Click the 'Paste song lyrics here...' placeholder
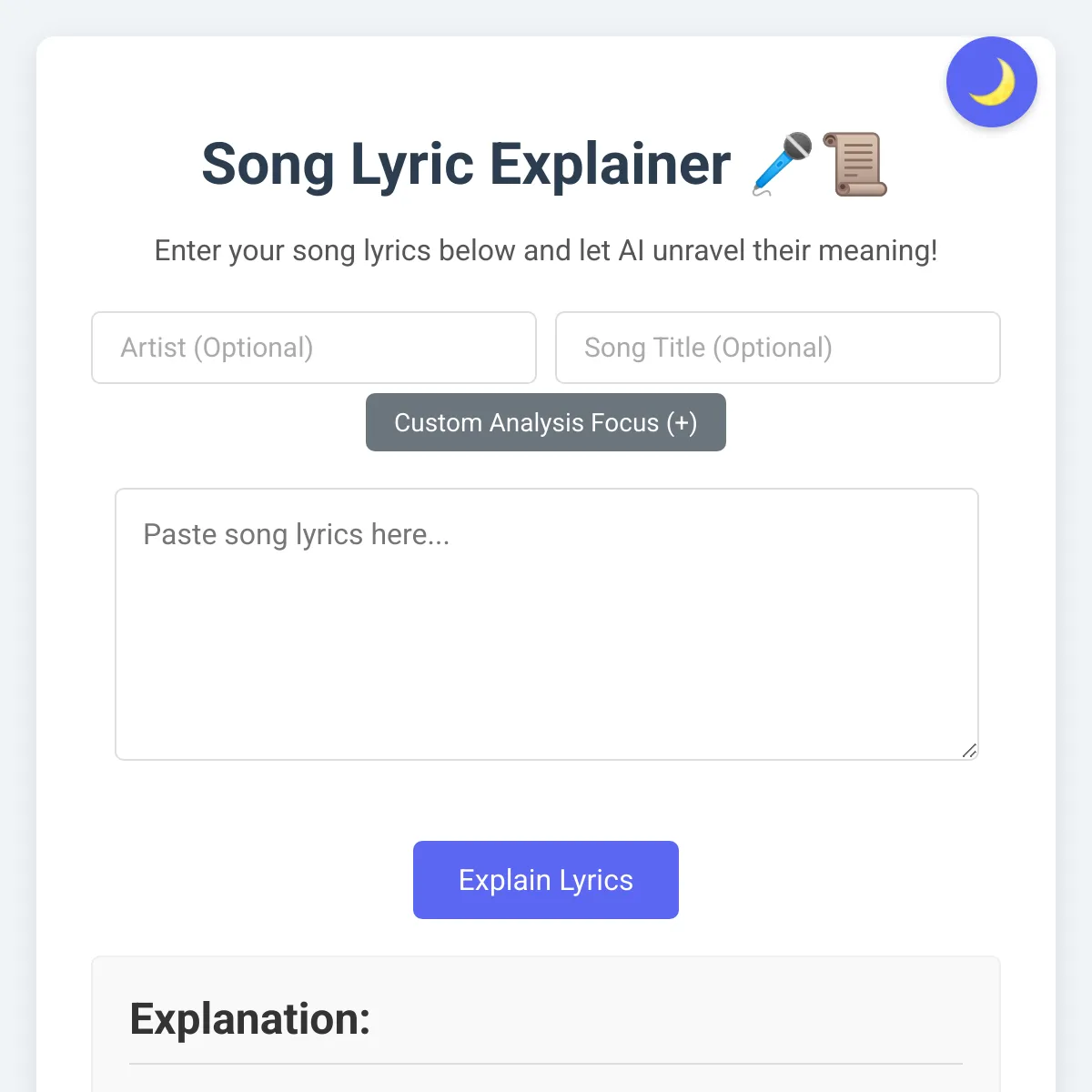 tap(297, 535)
